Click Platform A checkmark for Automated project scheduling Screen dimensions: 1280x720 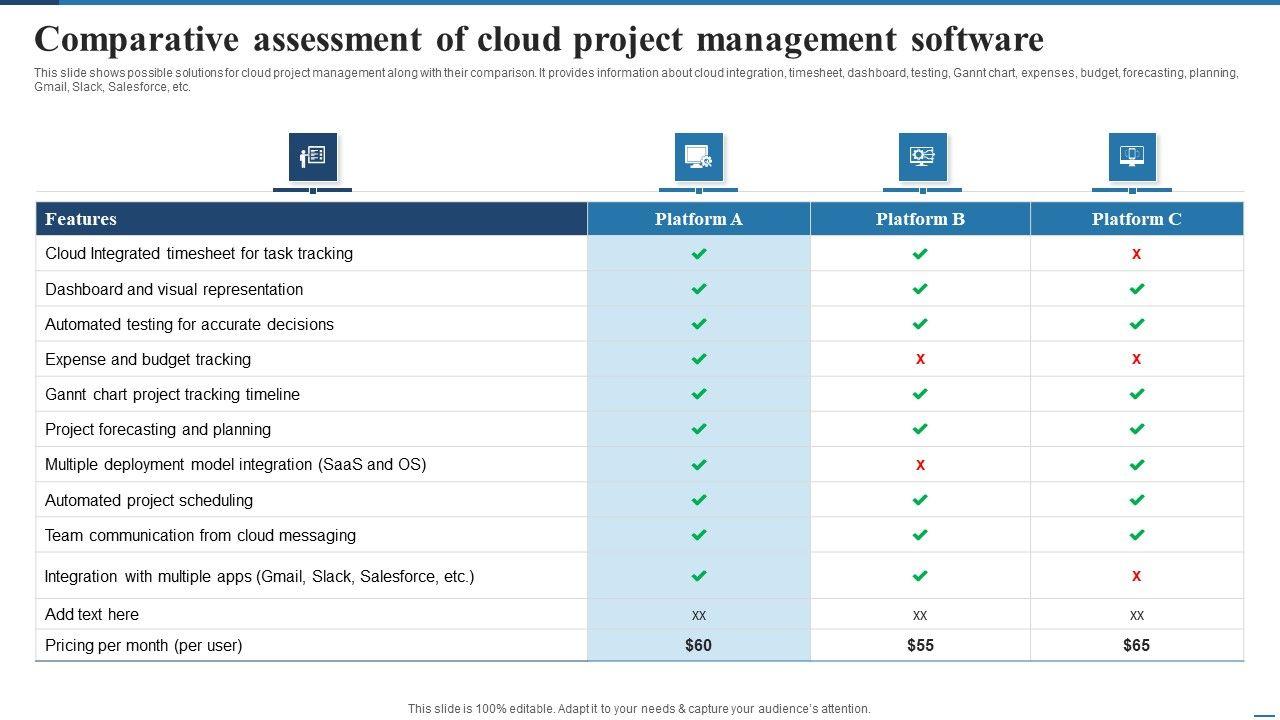(699, 500)
